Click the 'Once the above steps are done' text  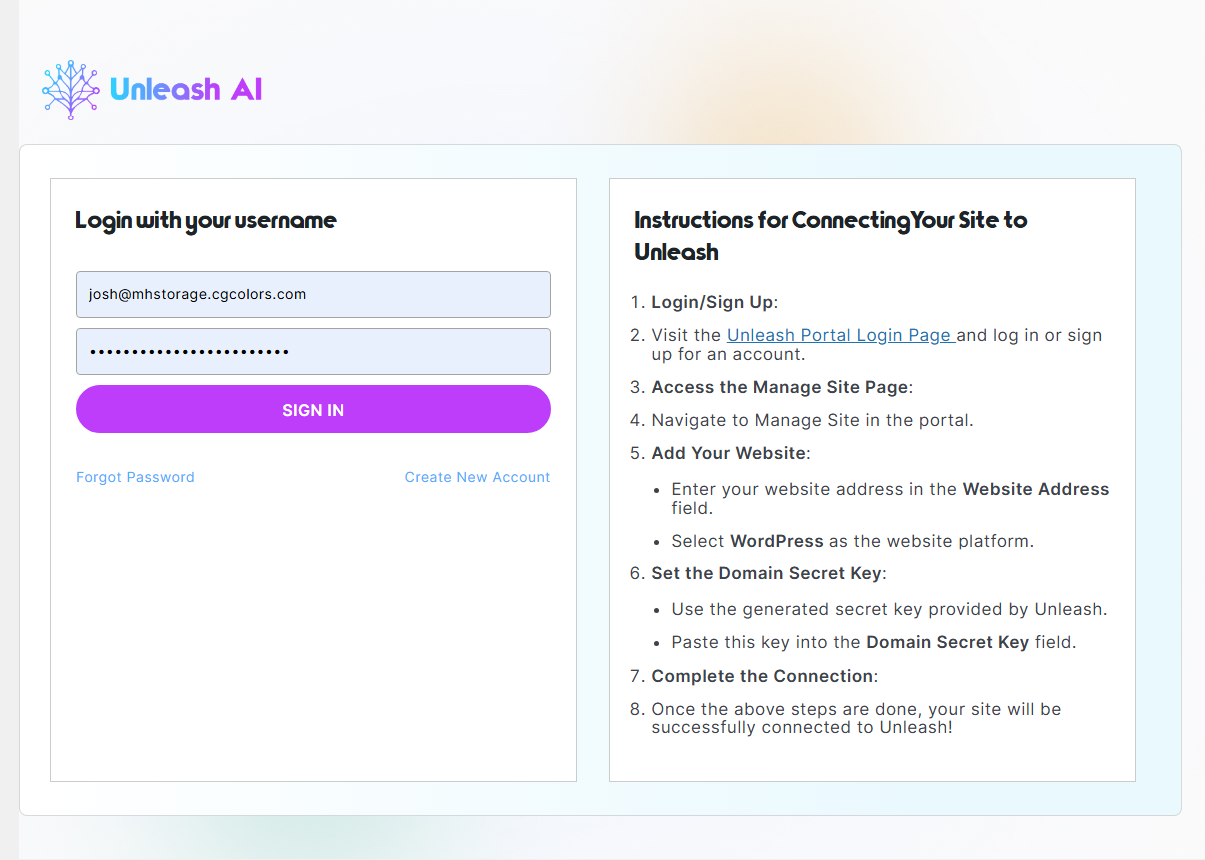(856, 718)
